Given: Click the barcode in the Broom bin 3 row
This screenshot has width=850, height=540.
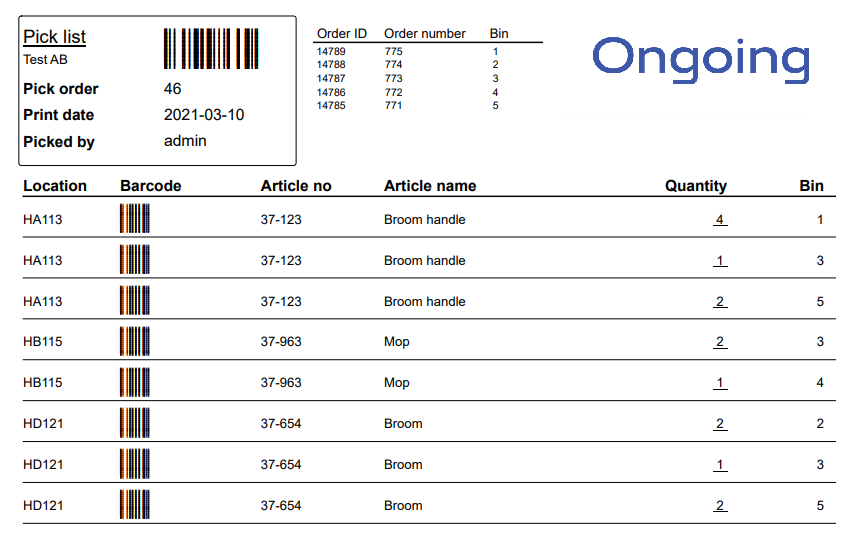Looking at the screenshot, I should [x=134, y=464].
